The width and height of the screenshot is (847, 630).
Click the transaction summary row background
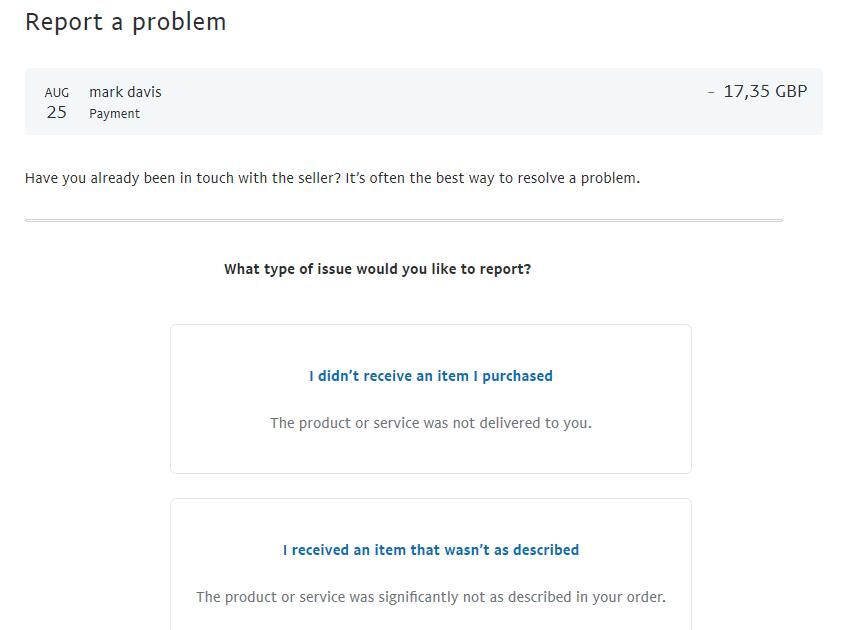[x=424, y=102]
